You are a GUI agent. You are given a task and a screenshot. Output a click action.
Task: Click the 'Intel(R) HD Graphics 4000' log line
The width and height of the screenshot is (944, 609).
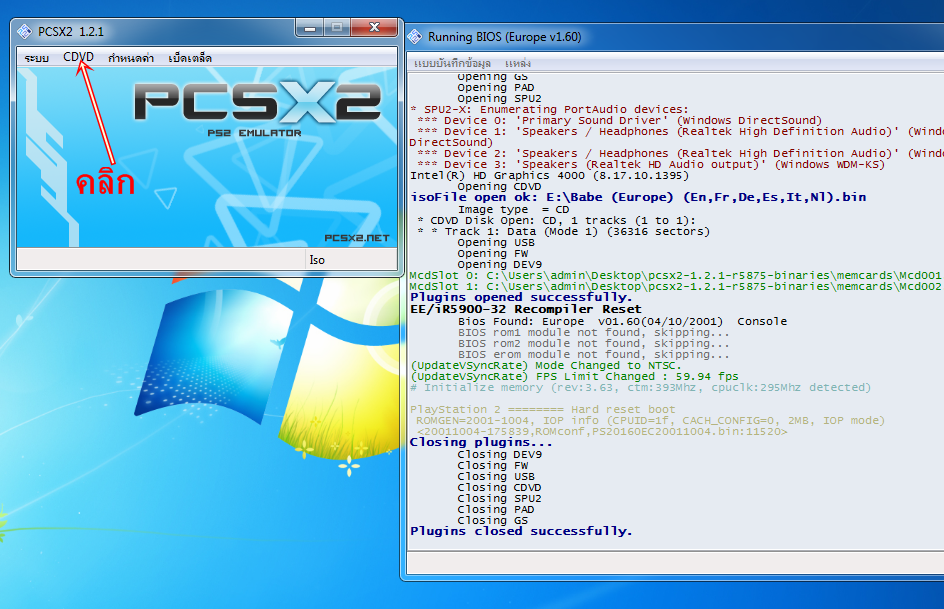pyautogui.click(x=549, y=176)
